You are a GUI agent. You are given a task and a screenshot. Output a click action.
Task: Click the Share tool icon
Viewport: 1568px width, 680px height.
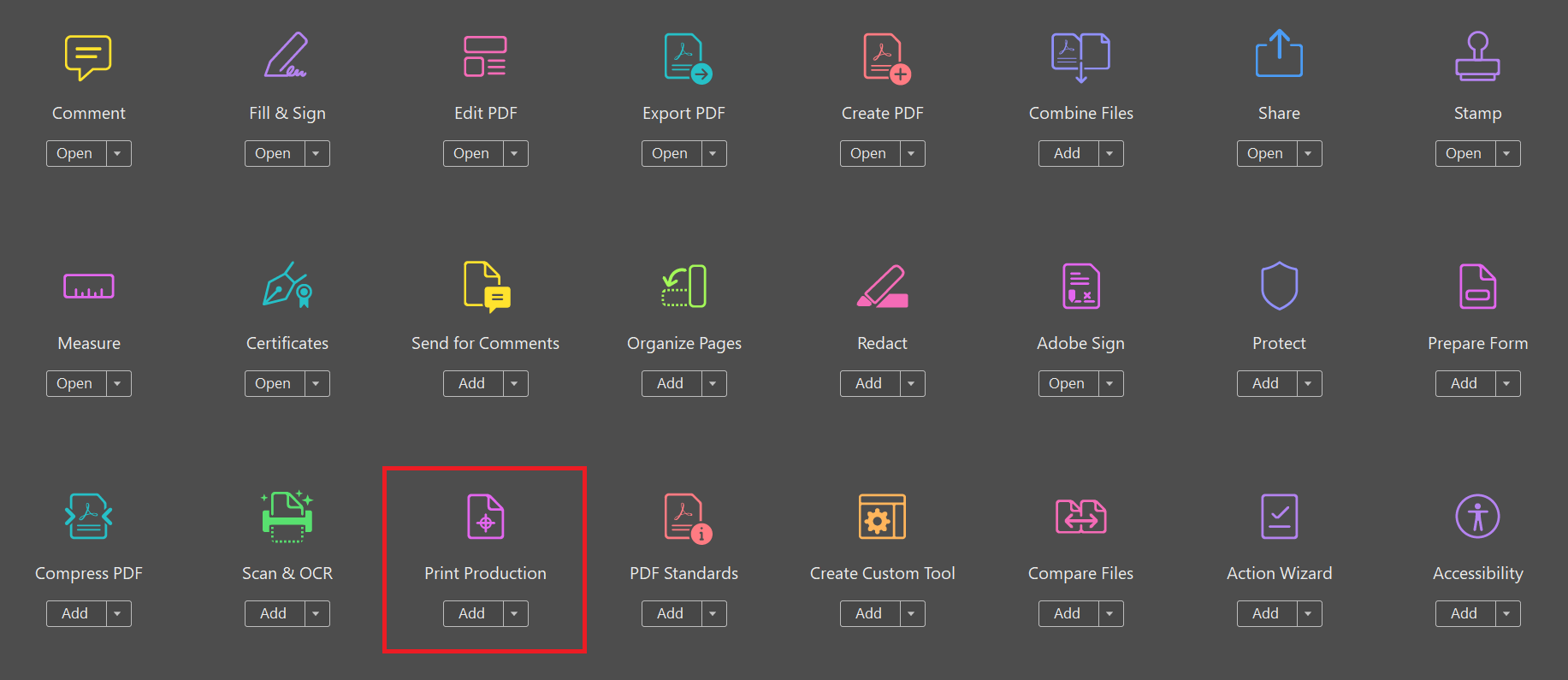[1279, 54]
